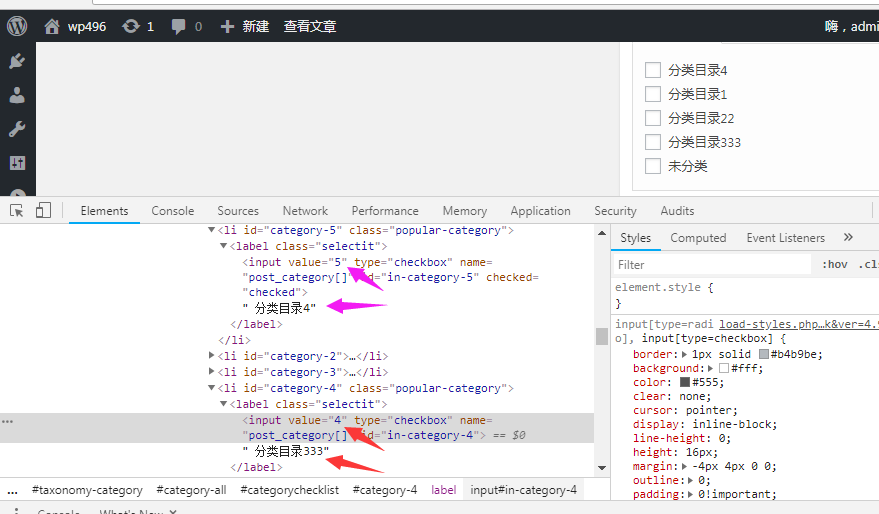This screenshot has width=879, height=514.
Task: Show more Styles pane tabs chevron
Action: (848, 237)
